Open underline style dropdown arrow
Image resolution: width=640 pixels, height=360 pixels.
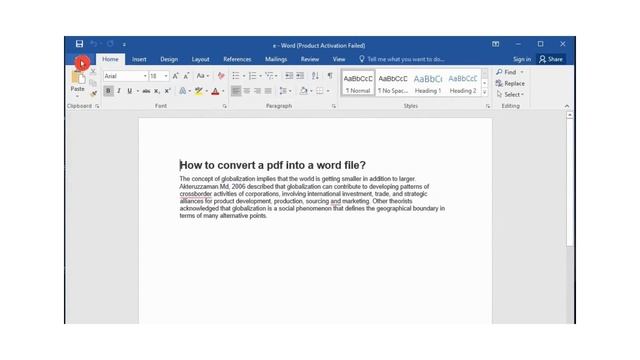coord(138,91)
